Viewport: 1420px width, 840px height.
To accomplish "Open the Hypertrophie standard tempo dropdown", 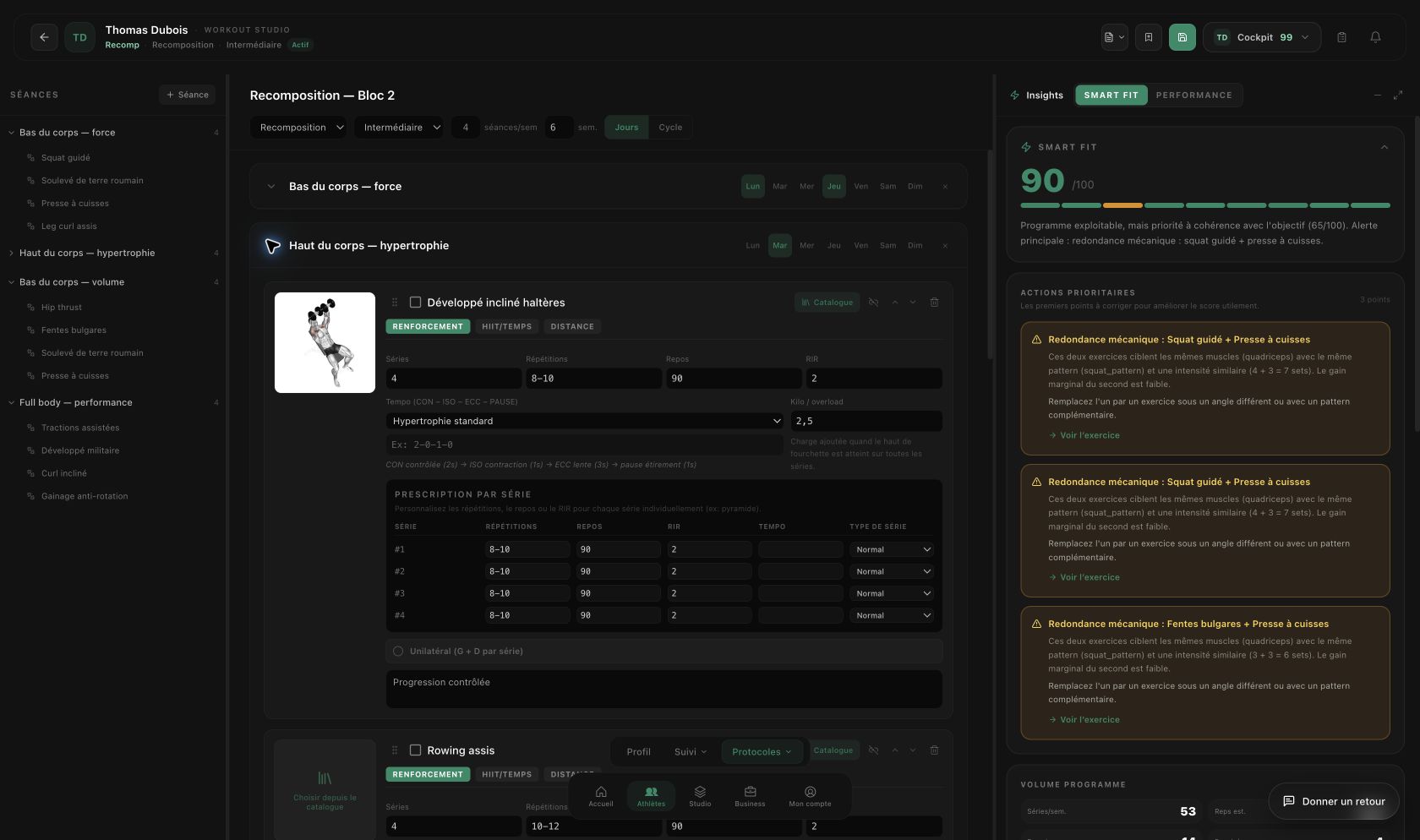I will [584, 421].
